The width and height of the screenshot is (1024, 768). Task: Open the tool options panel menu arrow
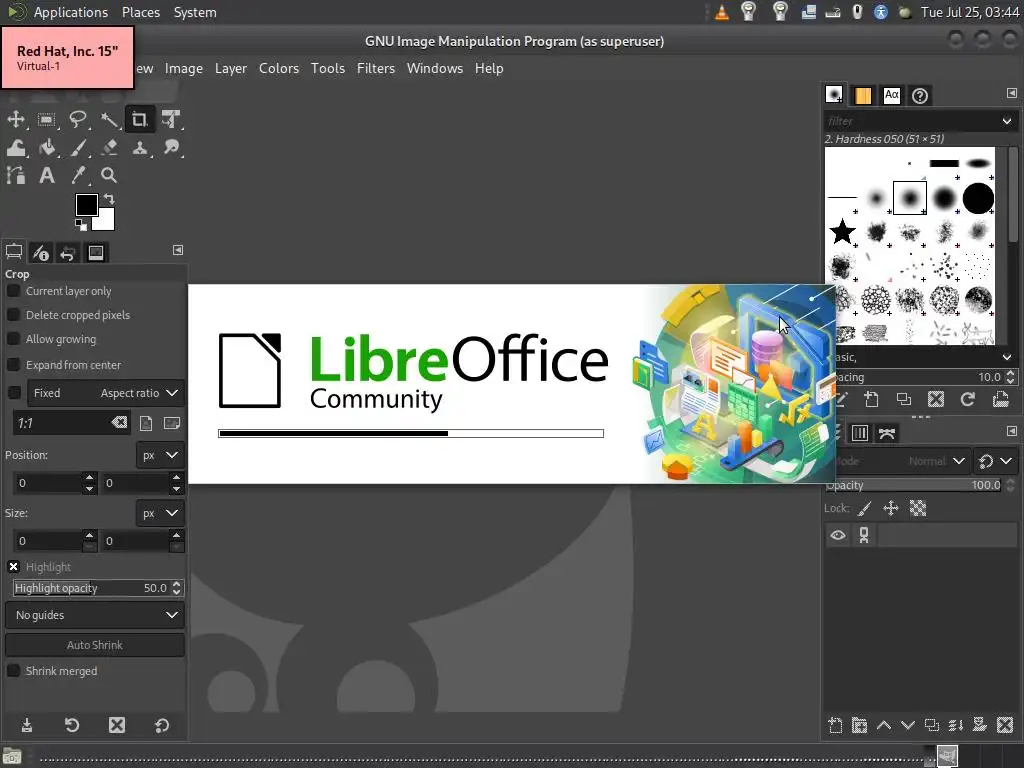178,250
